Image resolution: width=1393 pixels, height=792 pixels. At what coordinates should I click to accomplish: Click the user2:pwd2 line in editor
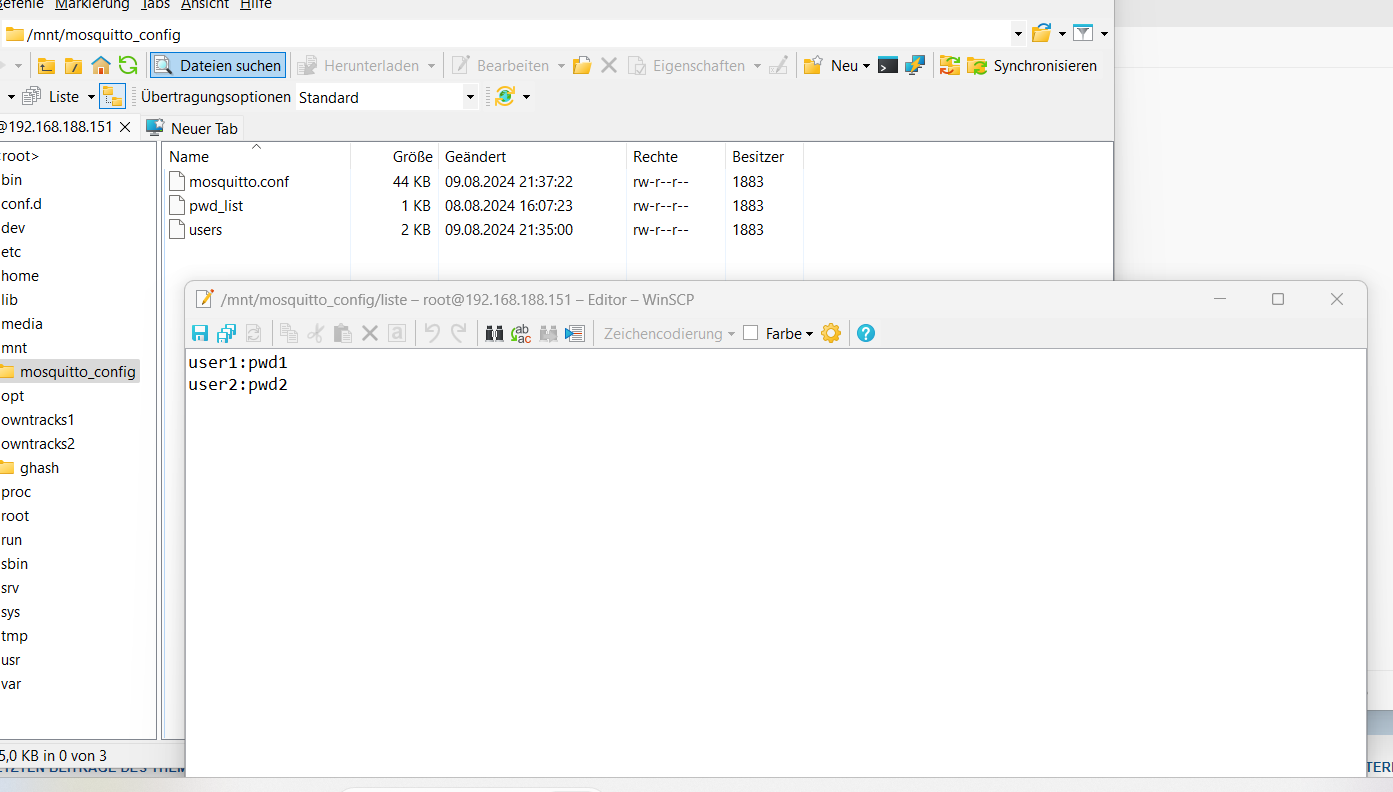coord(238,384)
